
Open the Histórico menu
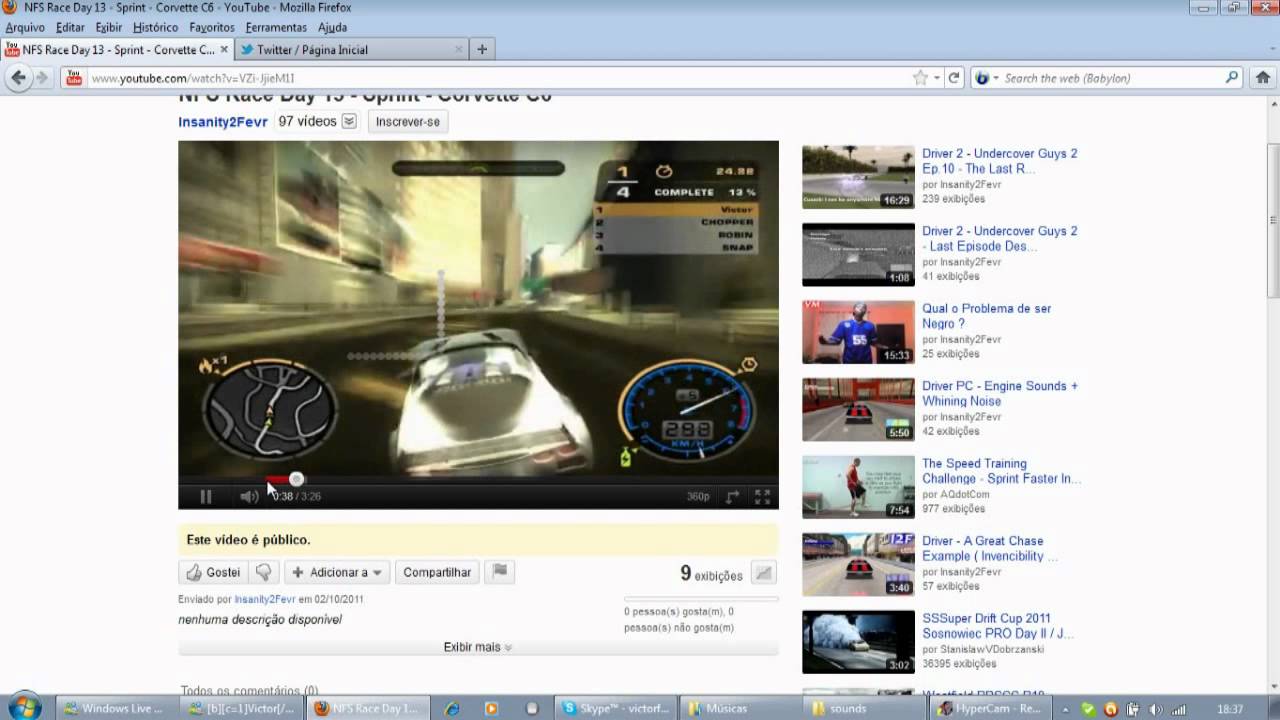tap(155, 27)
